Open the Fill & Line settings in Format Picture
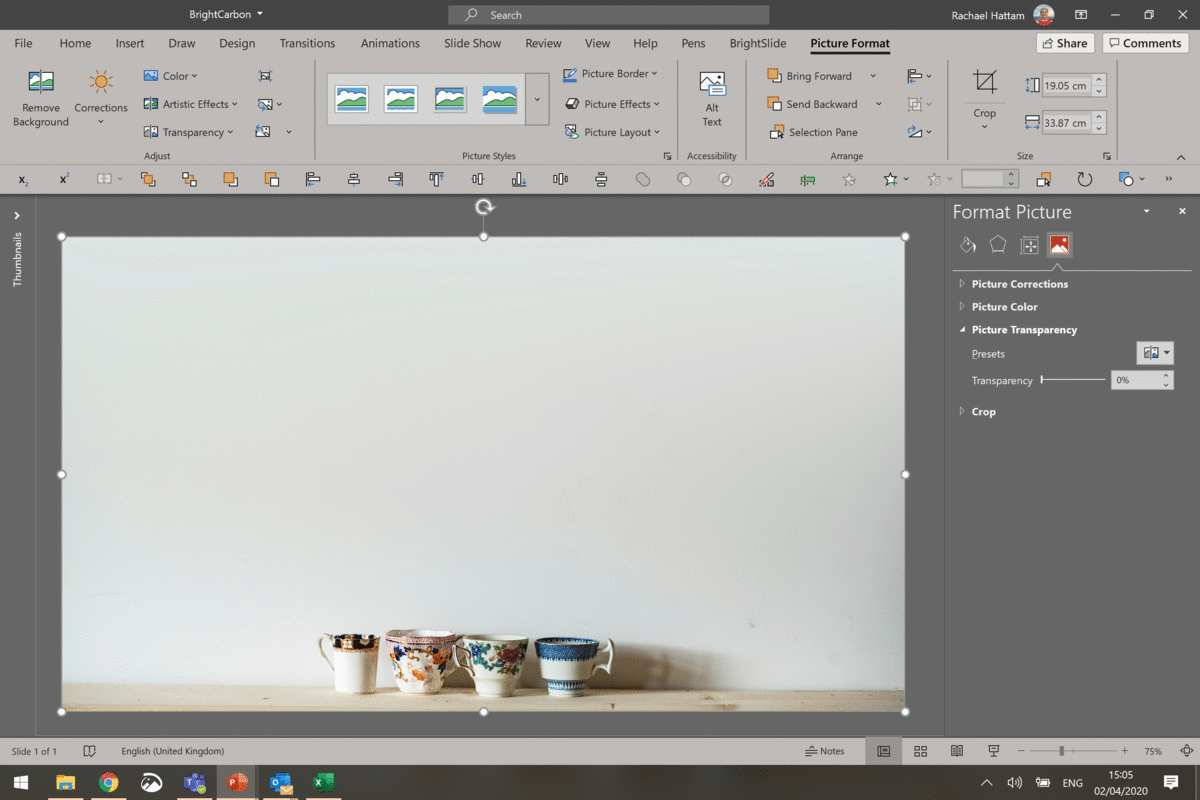The height and width of the screenshot is (800, 1200). coord(967,244)
